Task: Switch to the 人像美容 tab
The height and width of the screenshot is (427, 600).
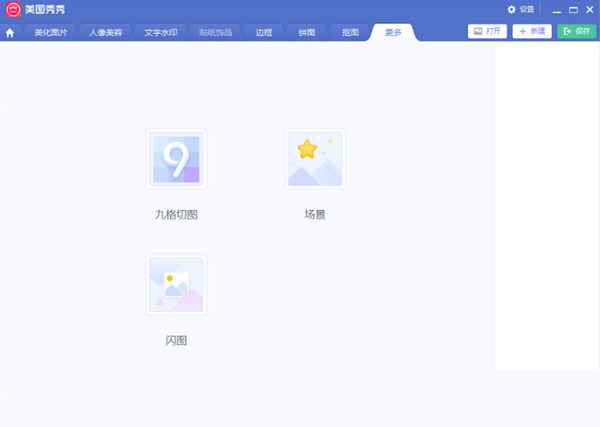Action: click(x=106, y=32)
